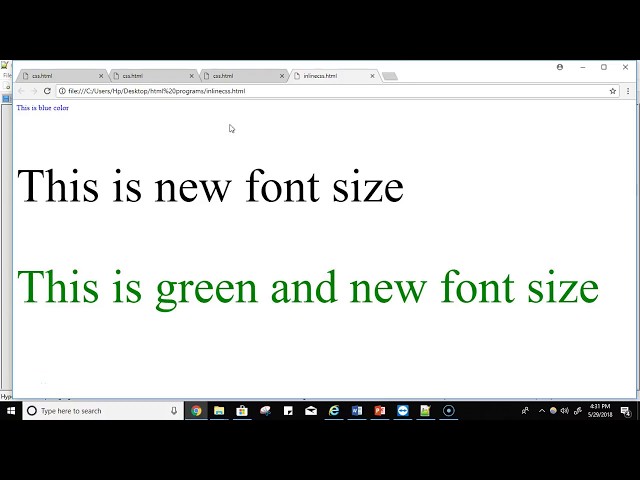Open the circular recorder taskbar icon
Image resolution: width=640 pixels, height=480 pixels.
449,411
